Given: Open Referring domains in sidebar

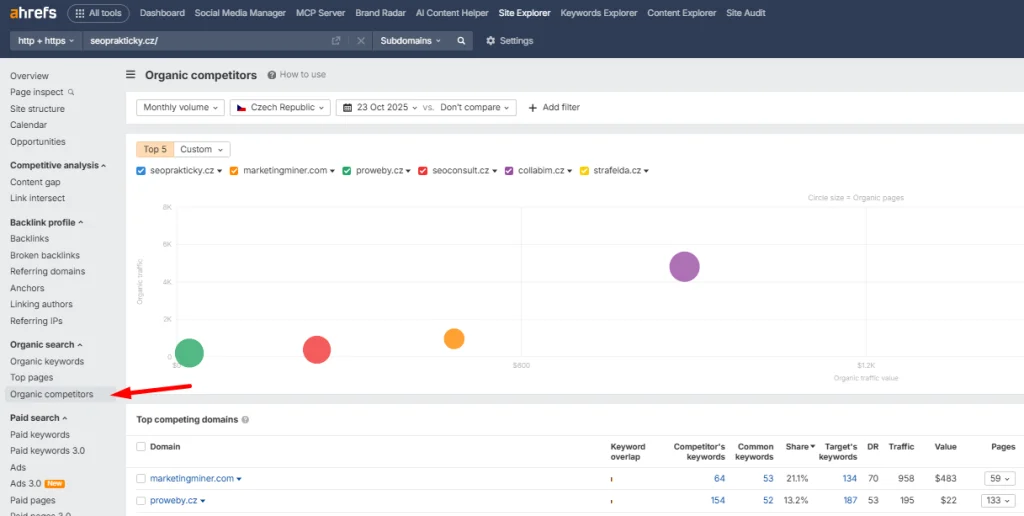Looking at the screenshot, I should click(x=48, y=271).
